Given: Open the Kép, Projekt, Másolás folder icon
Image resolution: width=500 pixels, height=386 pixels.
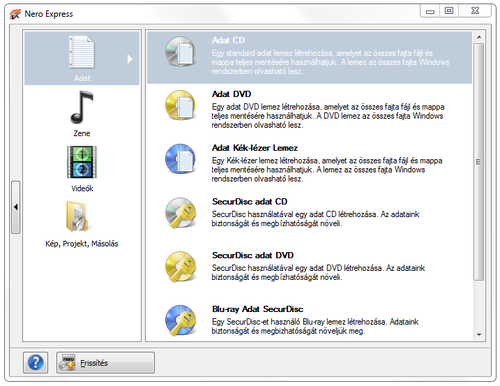Looking at the screenshot, I should pyautogui.click(x=78, y=216).
